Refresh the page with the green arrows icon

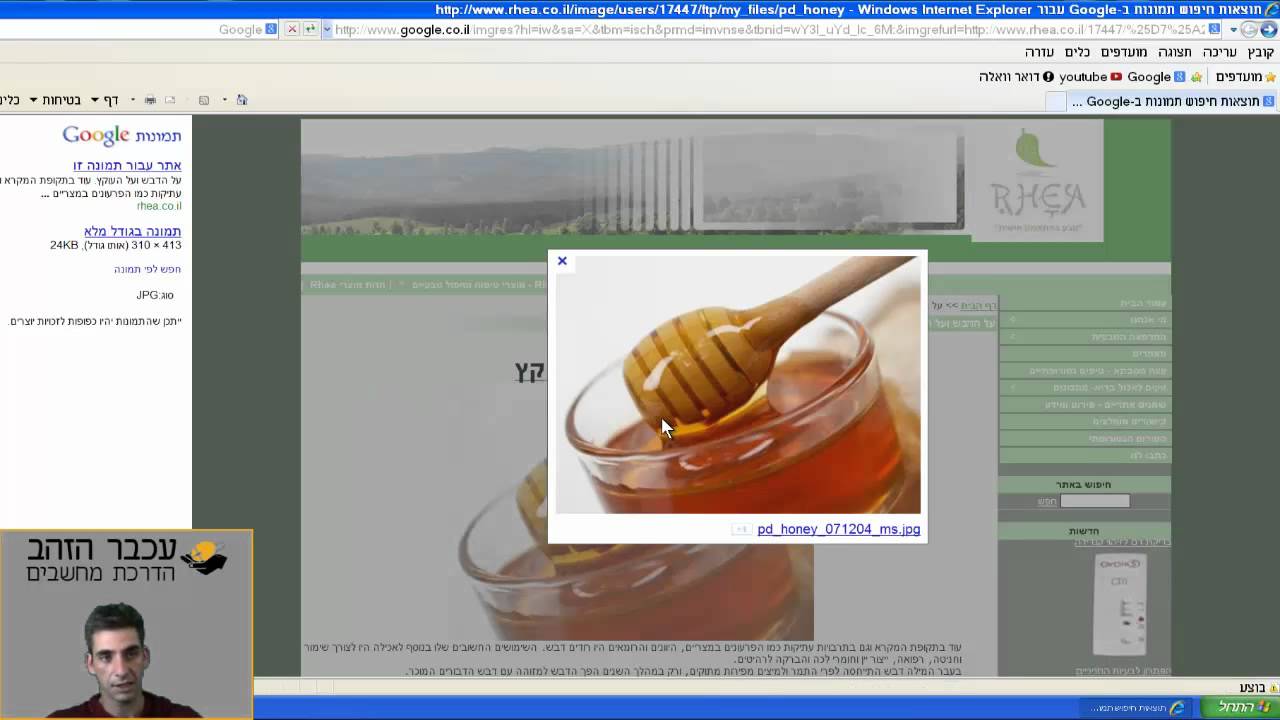pos(310,29)
